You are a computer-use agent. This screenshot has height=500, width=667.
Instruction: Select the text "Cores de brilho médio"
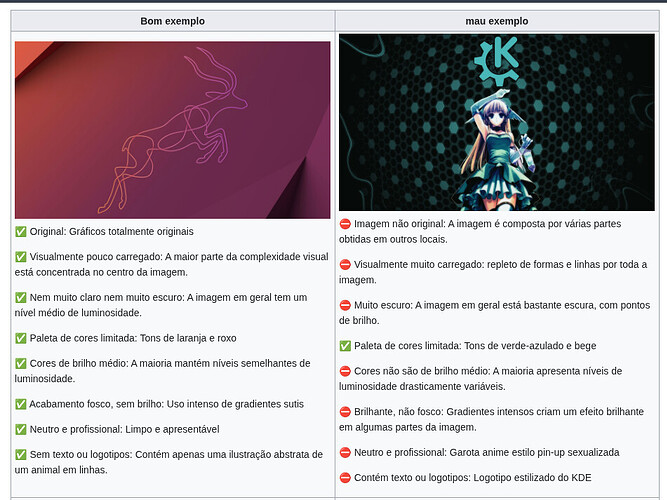click(78, 363)
